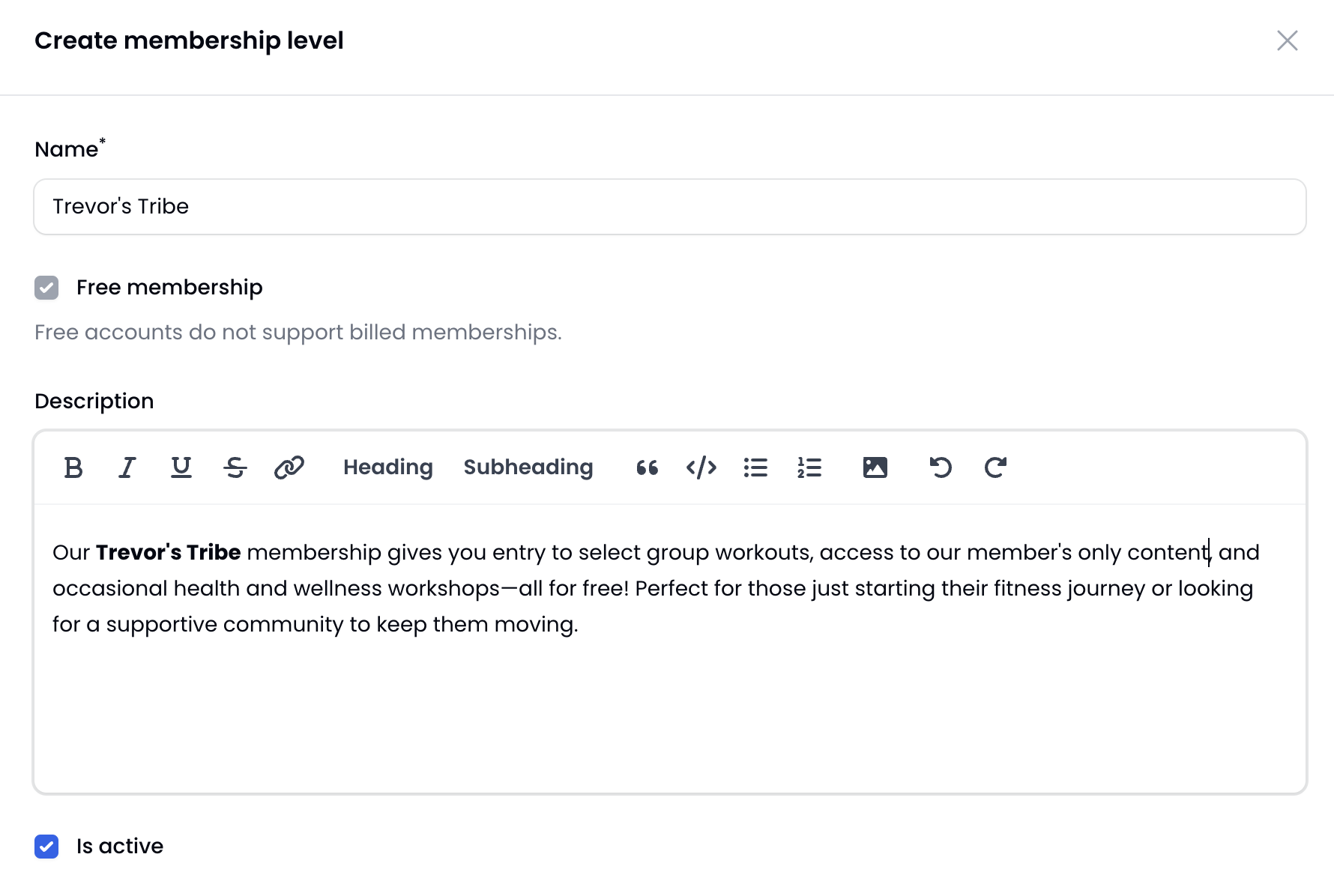Toggle code block formatting
1334x896 pixels.
701,467
